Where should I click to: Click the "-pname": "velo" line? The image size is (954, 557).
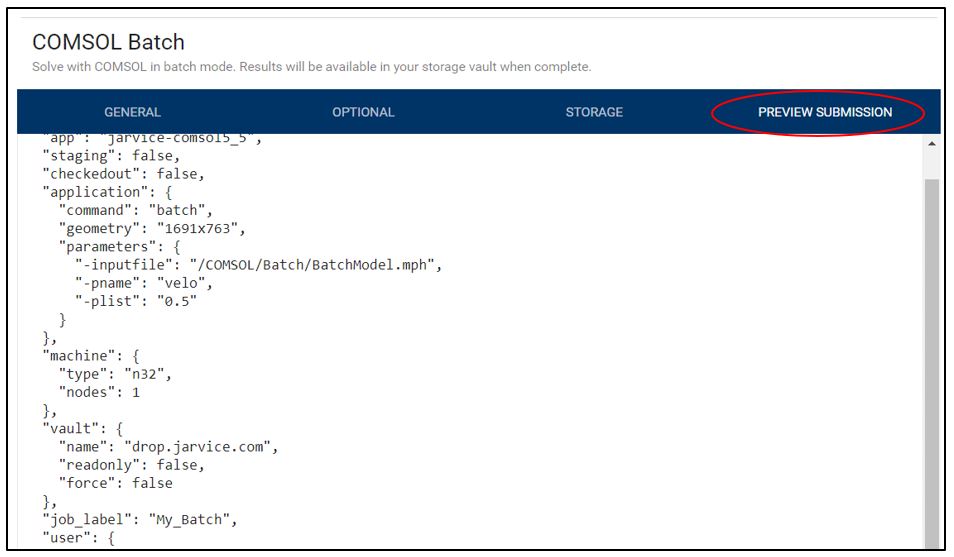point(144,283)
